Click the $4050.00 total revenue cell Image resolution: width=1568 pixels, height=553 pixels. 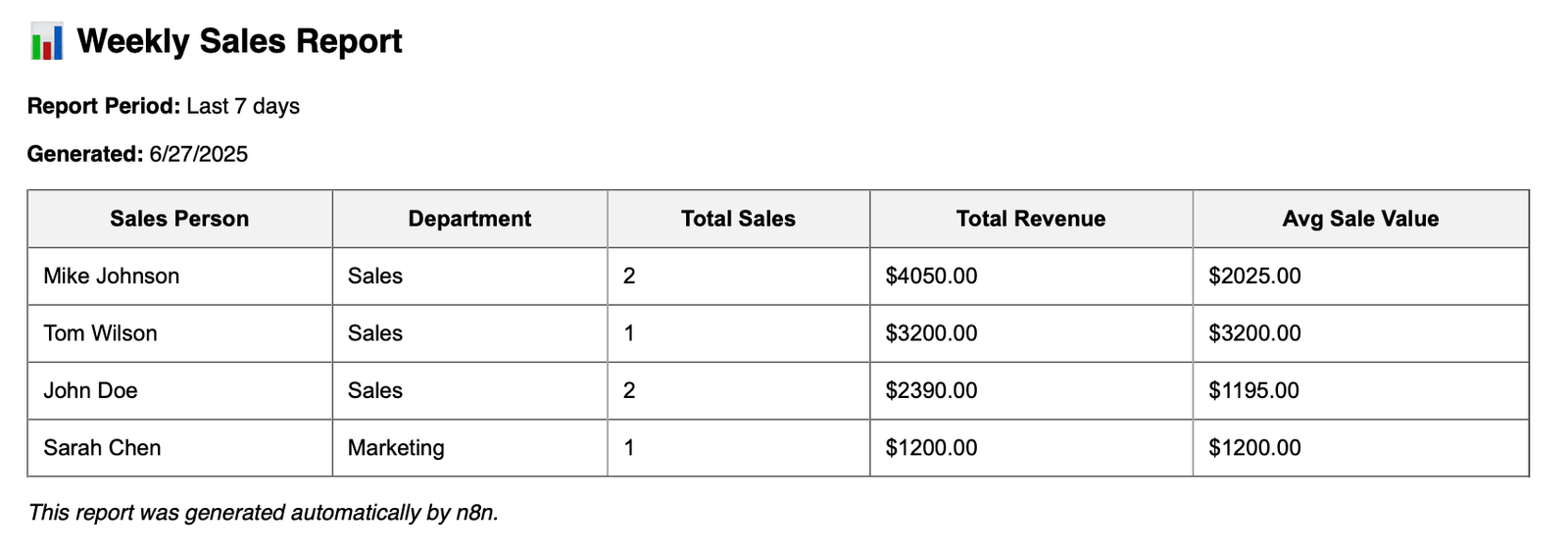click(x=1031, y=276)
